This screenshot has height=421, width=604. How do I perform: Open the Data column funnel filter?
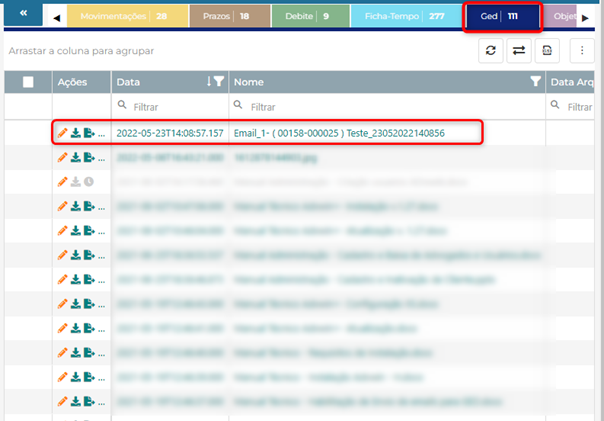point(219,81)
